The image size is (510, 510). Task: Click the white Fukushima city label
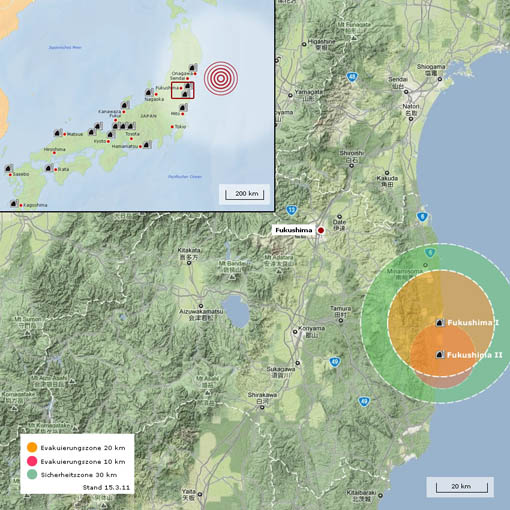point(293,230)
